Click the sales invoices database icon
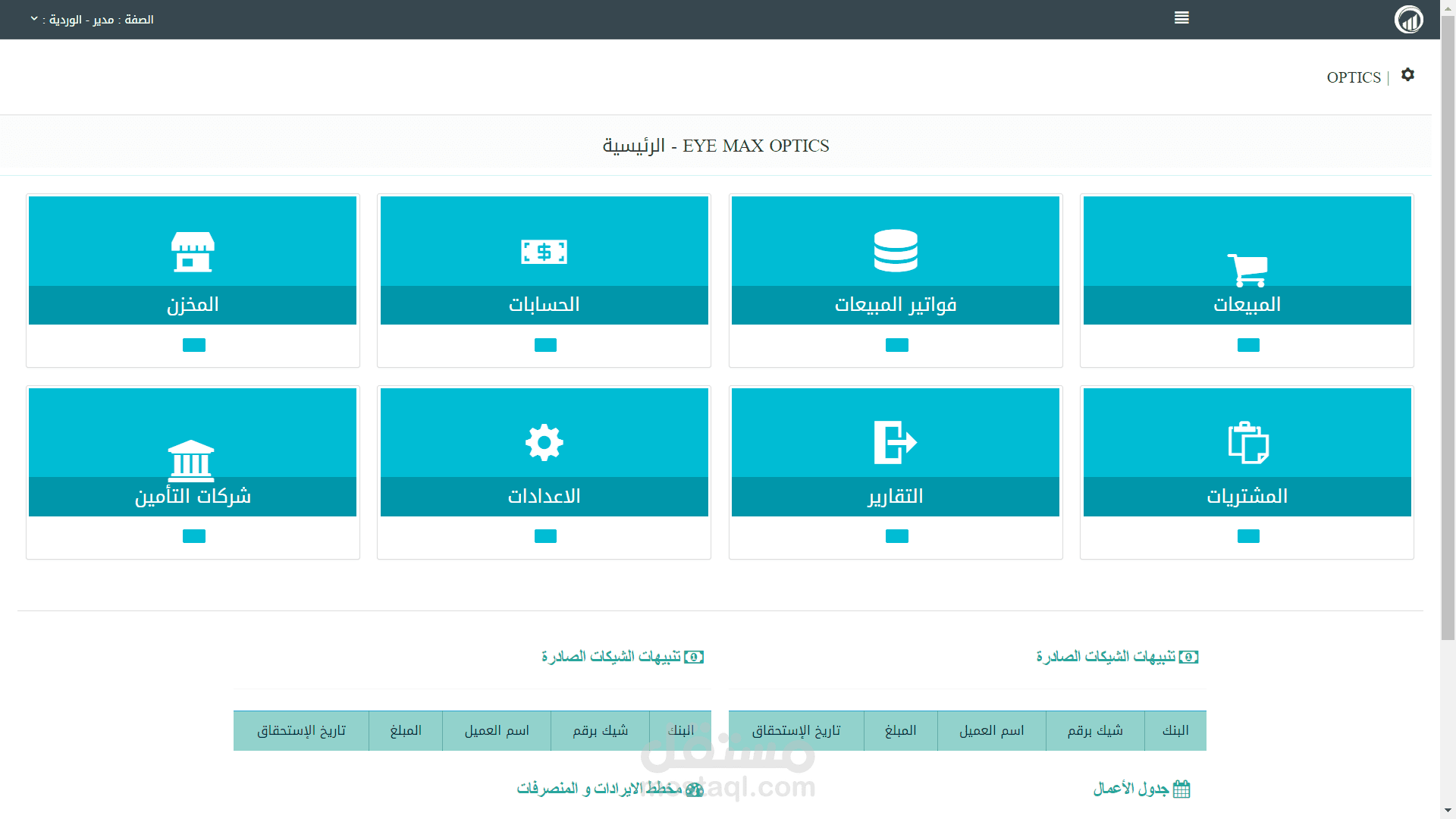The width and height of the screenshot is (1456, 819). pyautogui.click(x=895, y=250)
